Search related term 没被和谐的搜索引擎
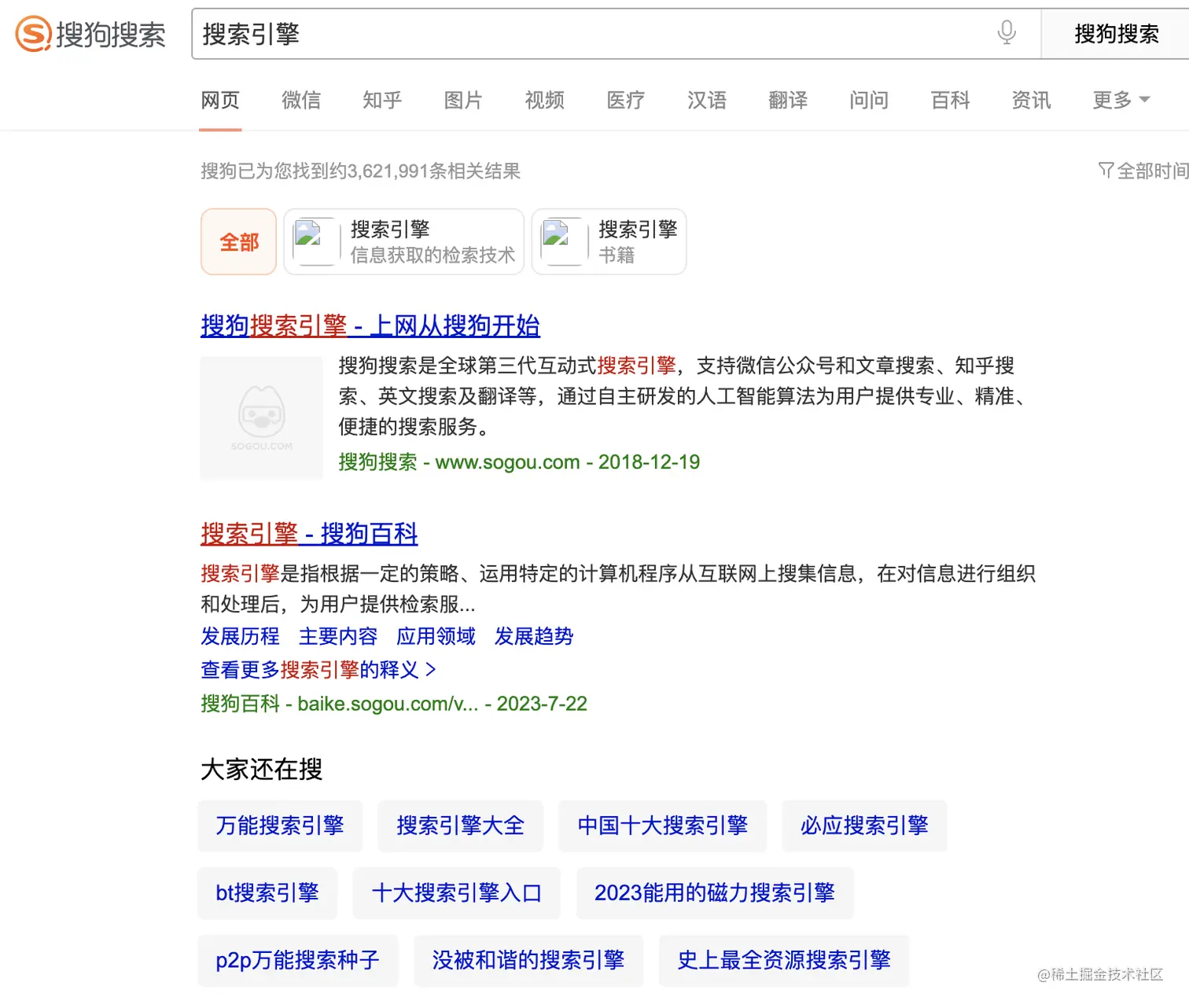The width and height of the screenshot is (1189, 1008). click(x=528, y=961)
